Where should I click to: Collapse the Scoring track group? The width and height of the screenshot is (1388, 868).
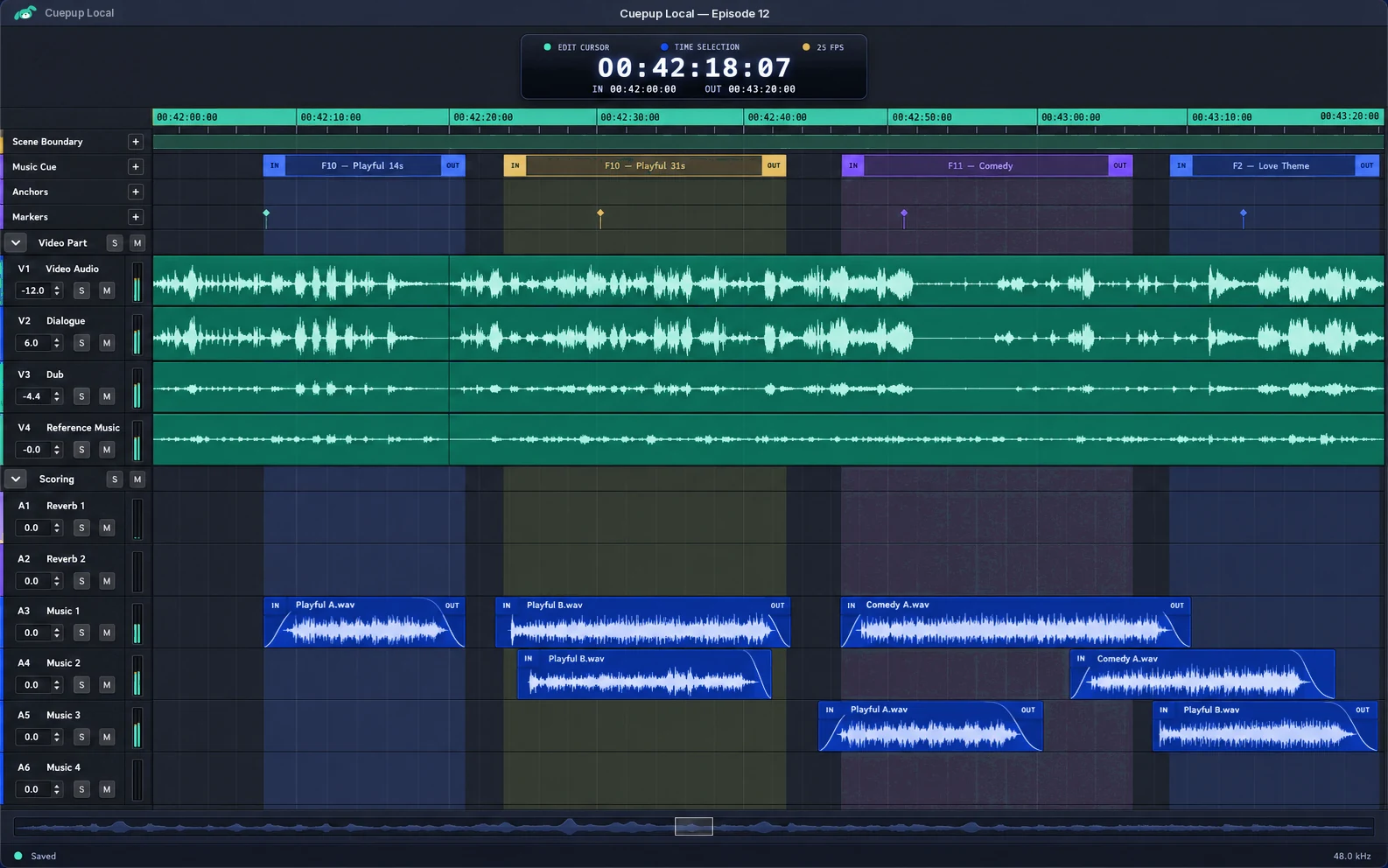16,479
